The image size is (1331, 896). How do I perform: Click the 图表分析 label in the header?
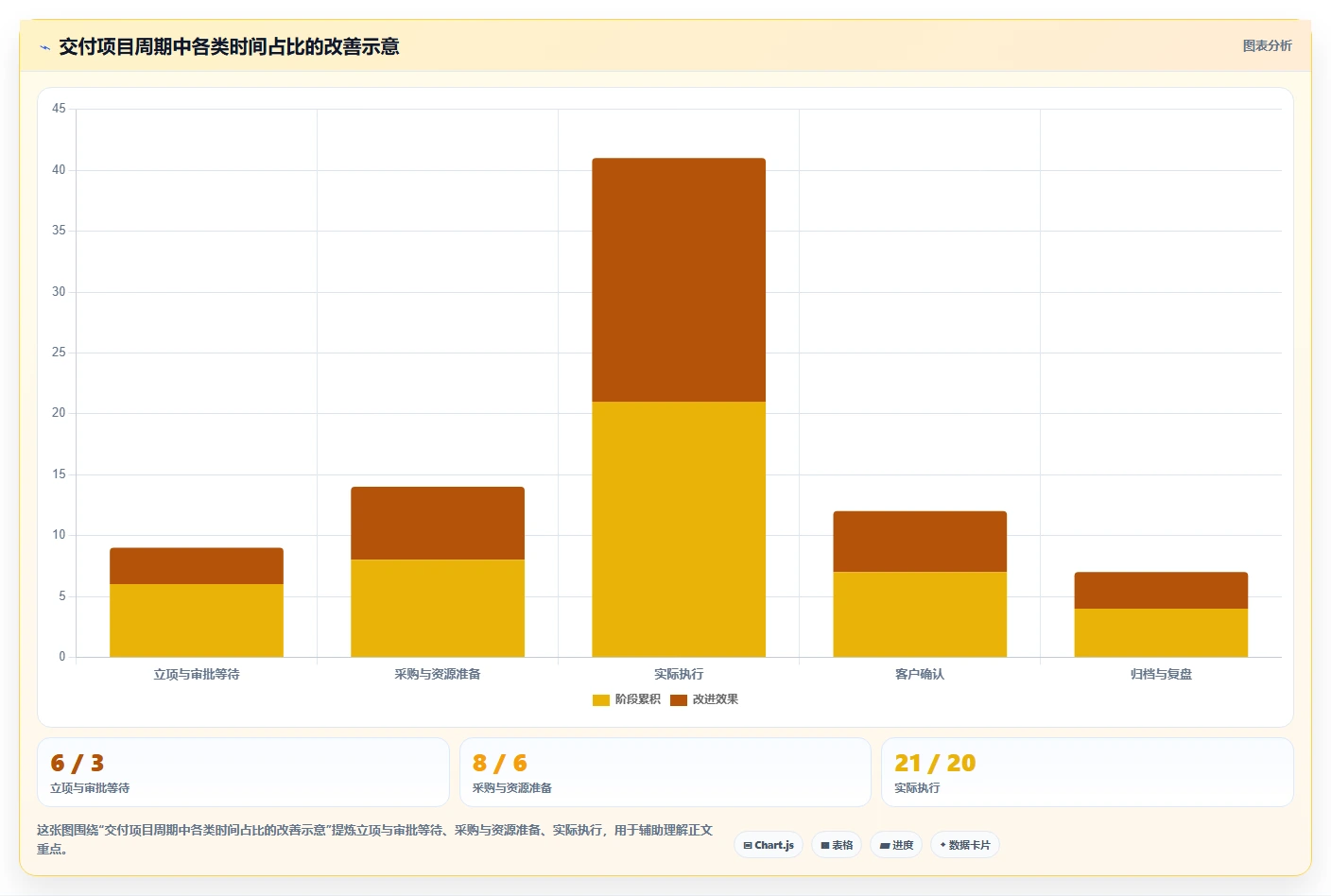coord(1267,45)
